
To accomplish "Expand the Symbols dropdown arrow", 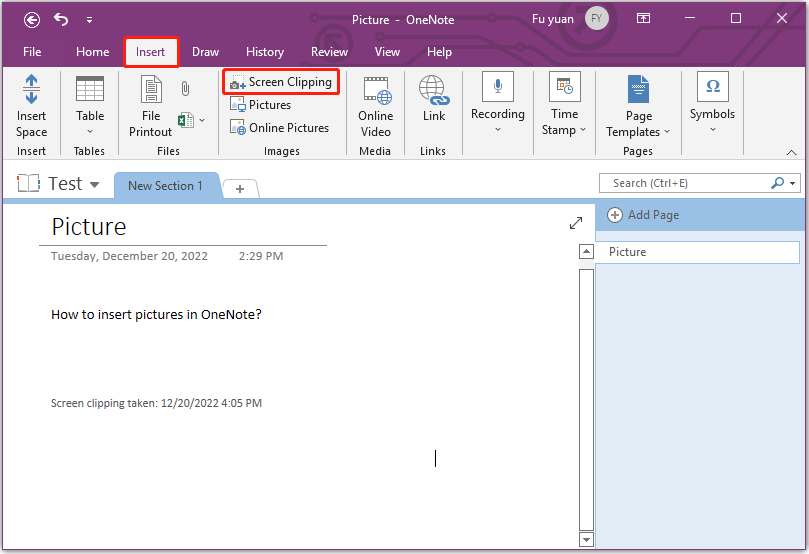I will [x=713, y=129].
